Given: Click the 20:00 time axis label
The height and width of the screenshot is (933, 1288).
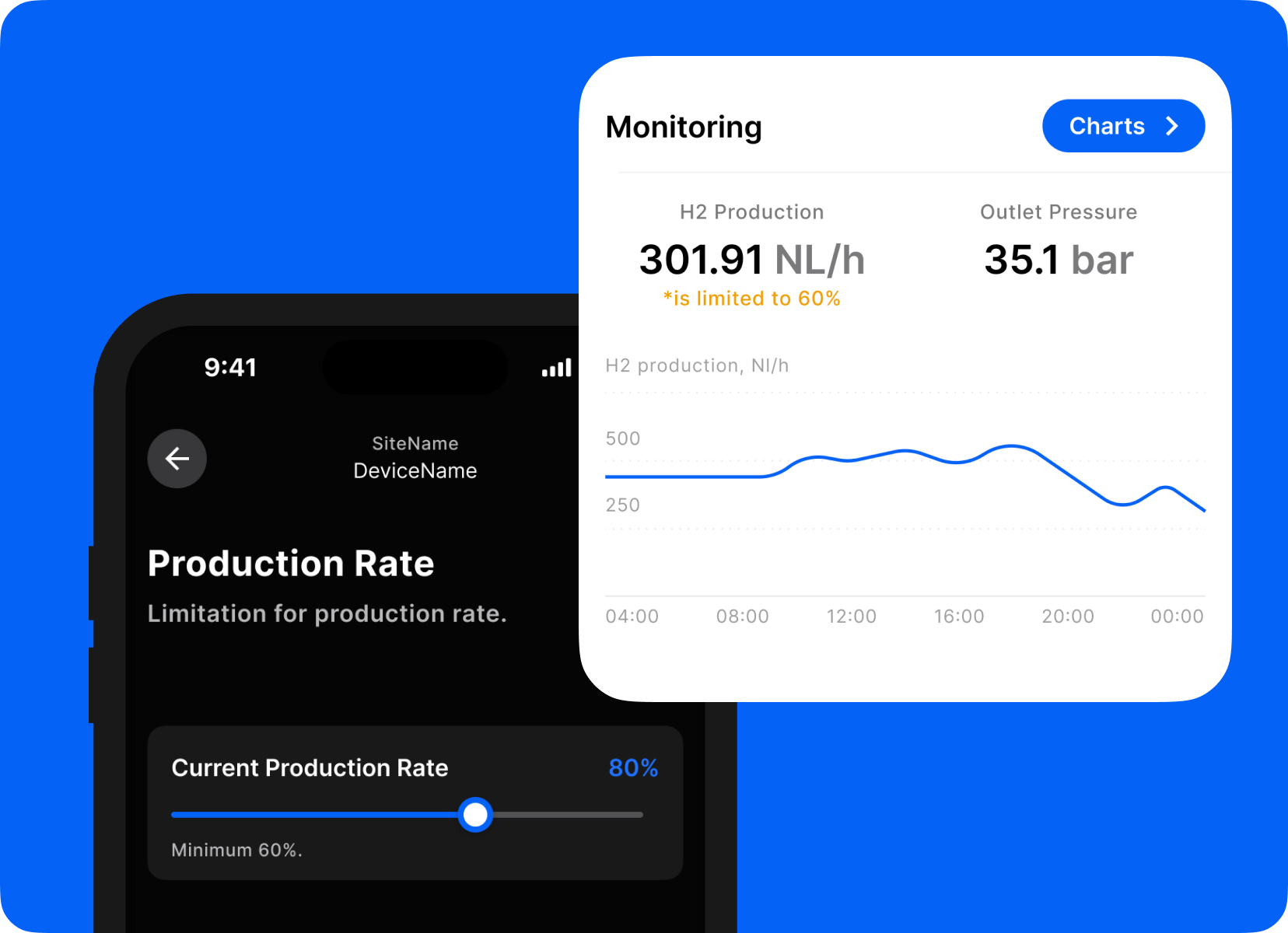Looking at the screenshot, I should pyautogui.click(x=1068, y=617).
